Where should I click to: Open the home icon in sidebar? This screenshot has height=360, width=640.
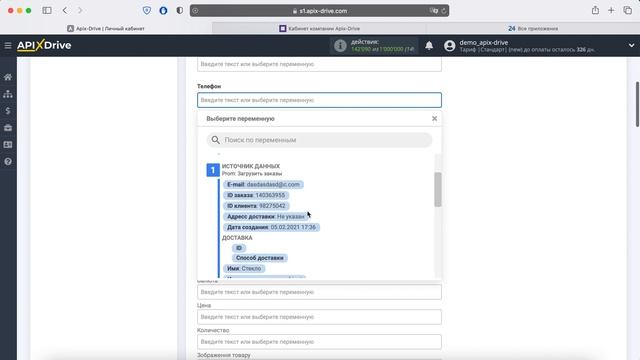(x=8, y=77)
